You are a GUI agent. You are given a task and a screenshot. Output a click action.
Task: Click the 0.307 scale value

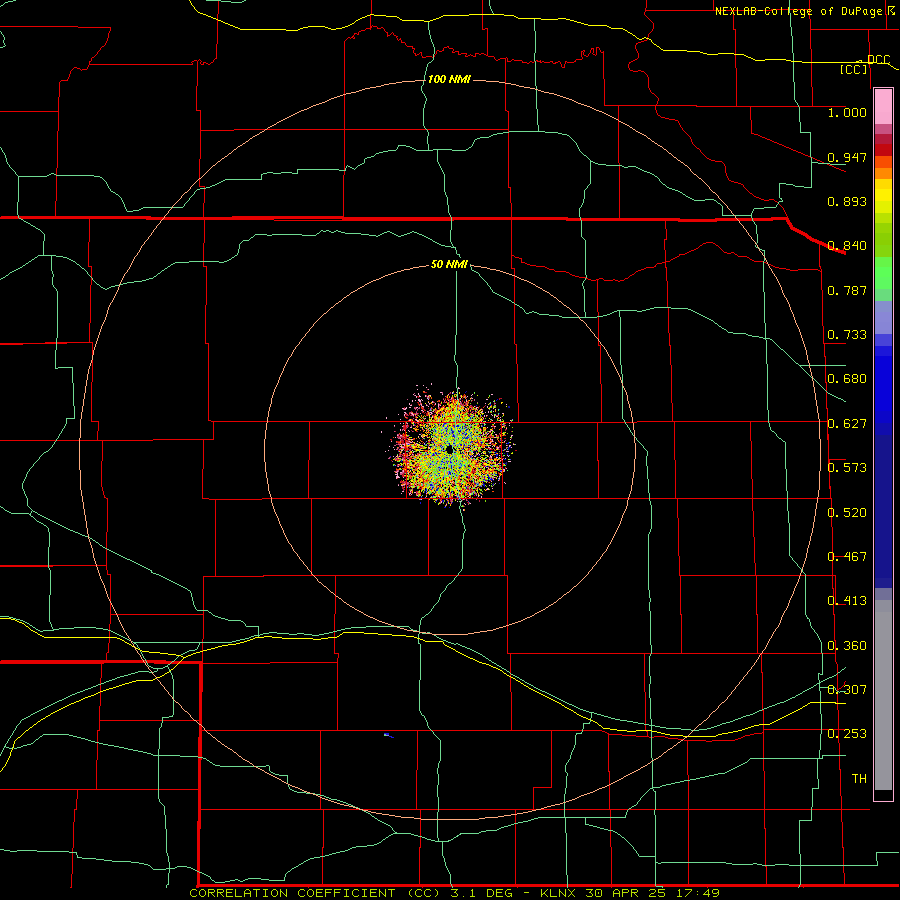point(847,690)
